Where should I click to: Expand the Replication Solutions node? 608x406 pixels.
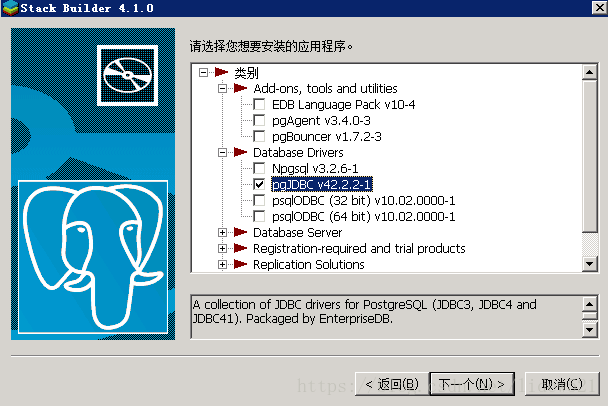pos(222,264)
